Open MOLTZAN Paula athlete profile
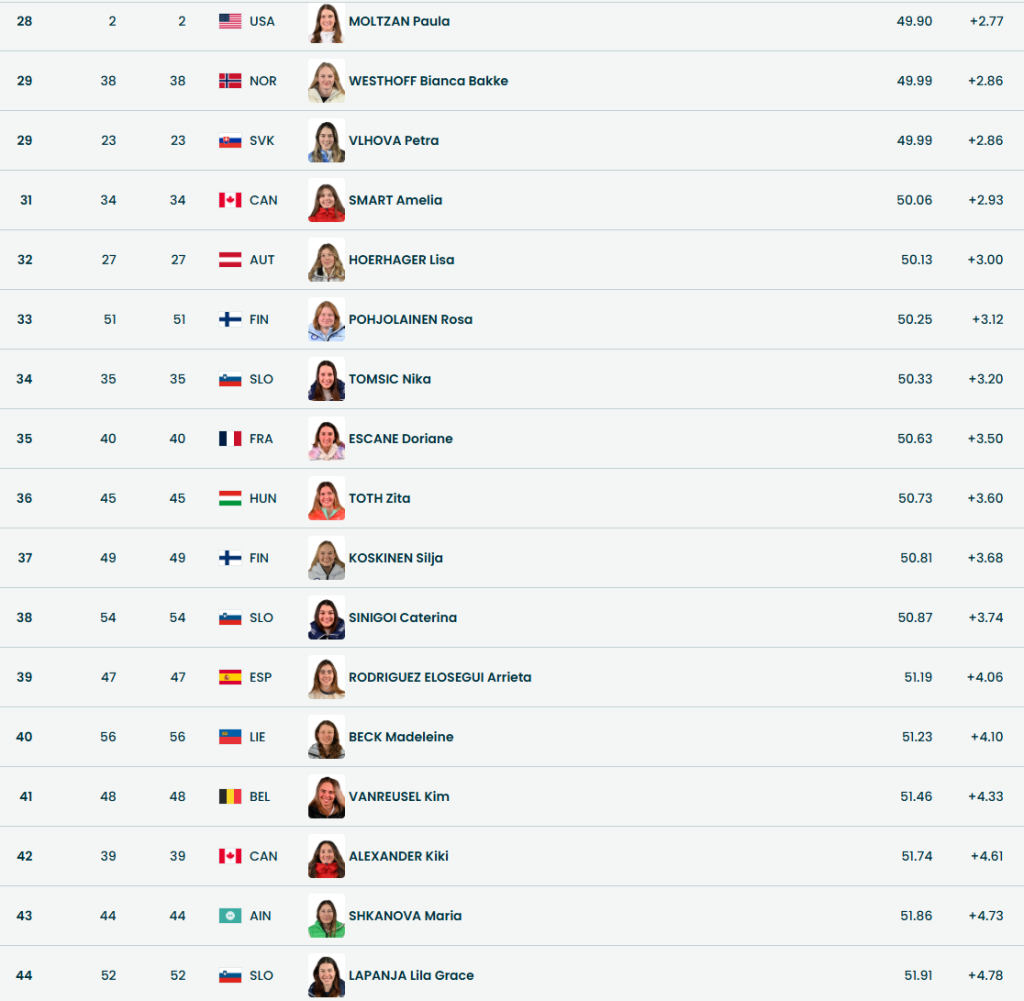 coord(399,21)
